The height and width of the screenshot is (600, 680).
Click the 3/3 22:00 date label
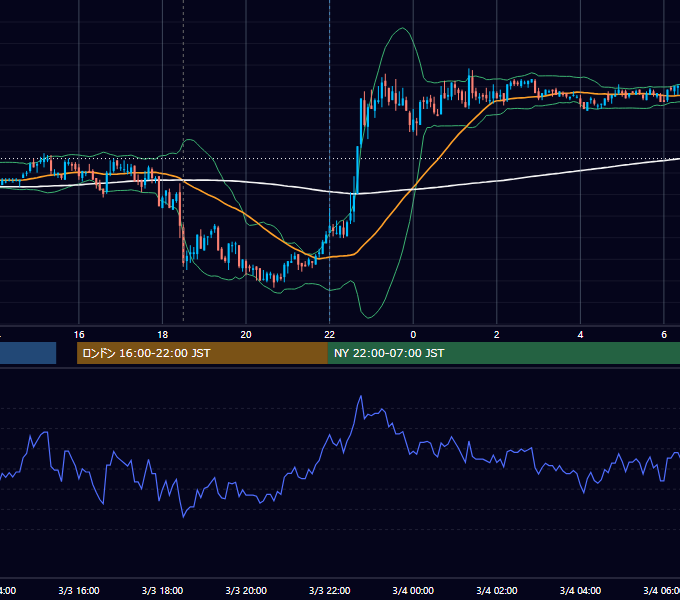click(x=330, y=590)
